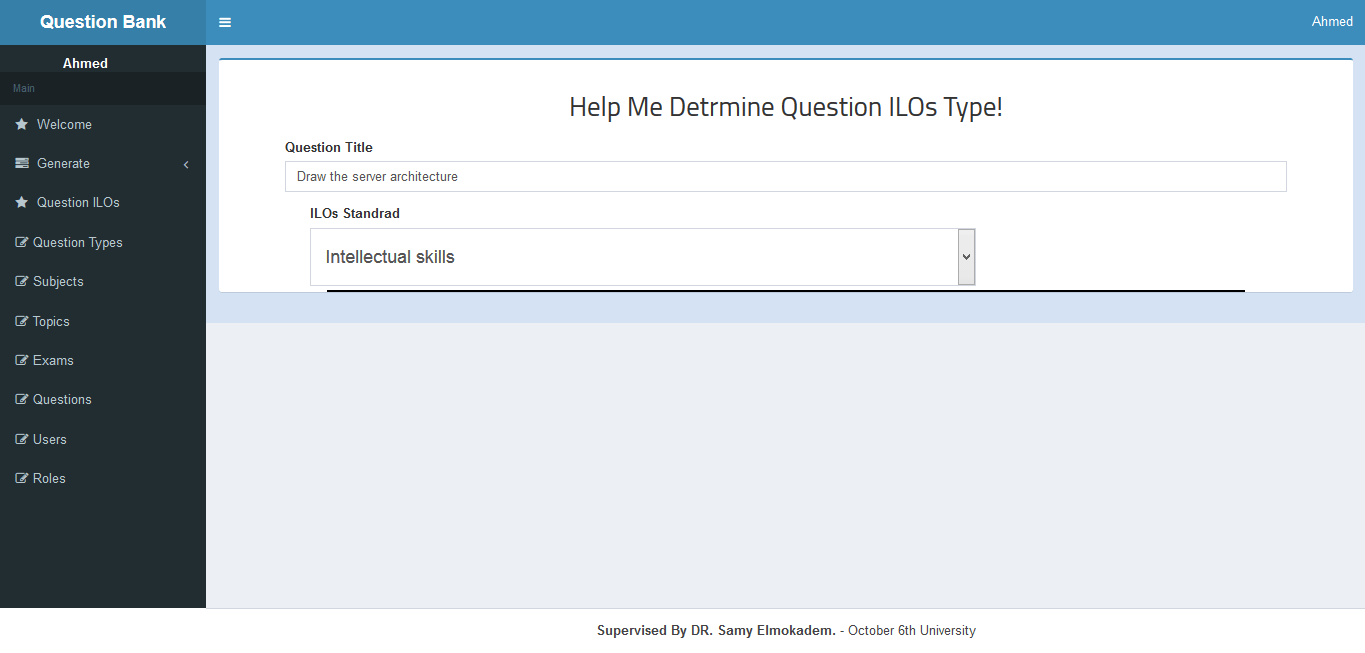Click the edit icon beside Question Types
1365x653 pixels.
pyautogui.click(x=22, y=242)
